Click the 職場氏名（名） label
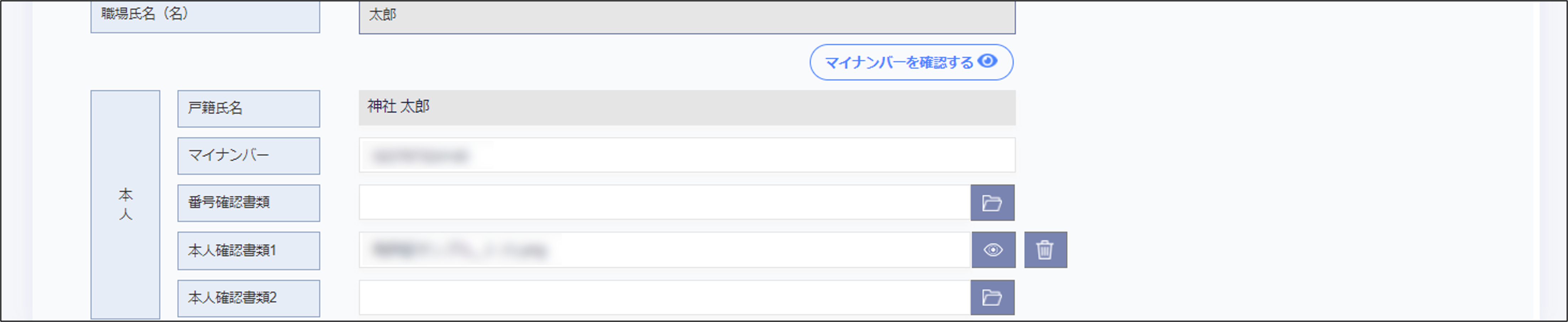Viewport: 1568px width, 322px height. [x=205, y=16]
